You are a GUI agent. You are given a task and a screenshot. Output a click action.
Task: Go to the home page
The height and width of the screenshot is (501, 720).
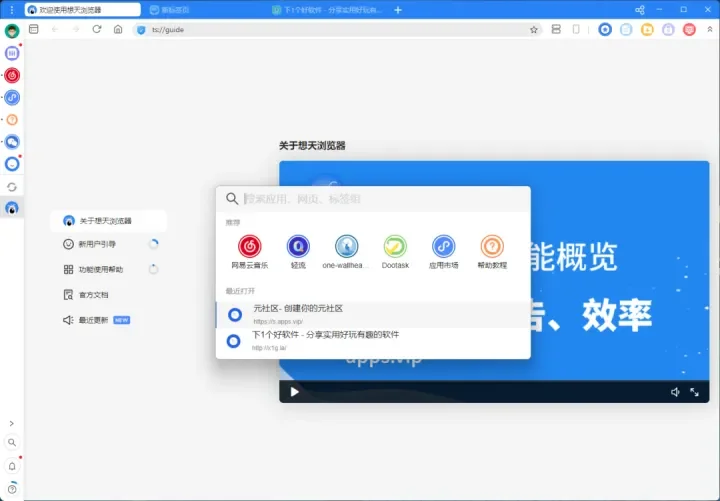coord(118,29)
